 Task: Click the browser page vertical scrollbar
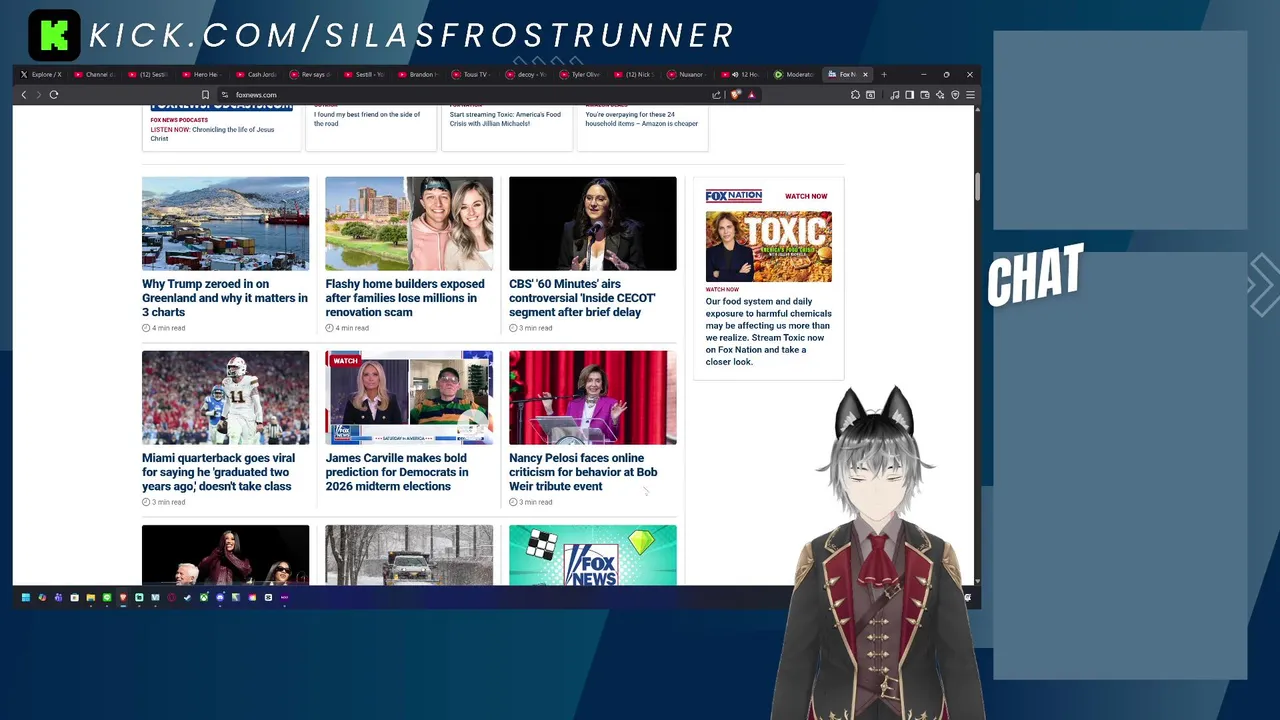coord(977,186)
